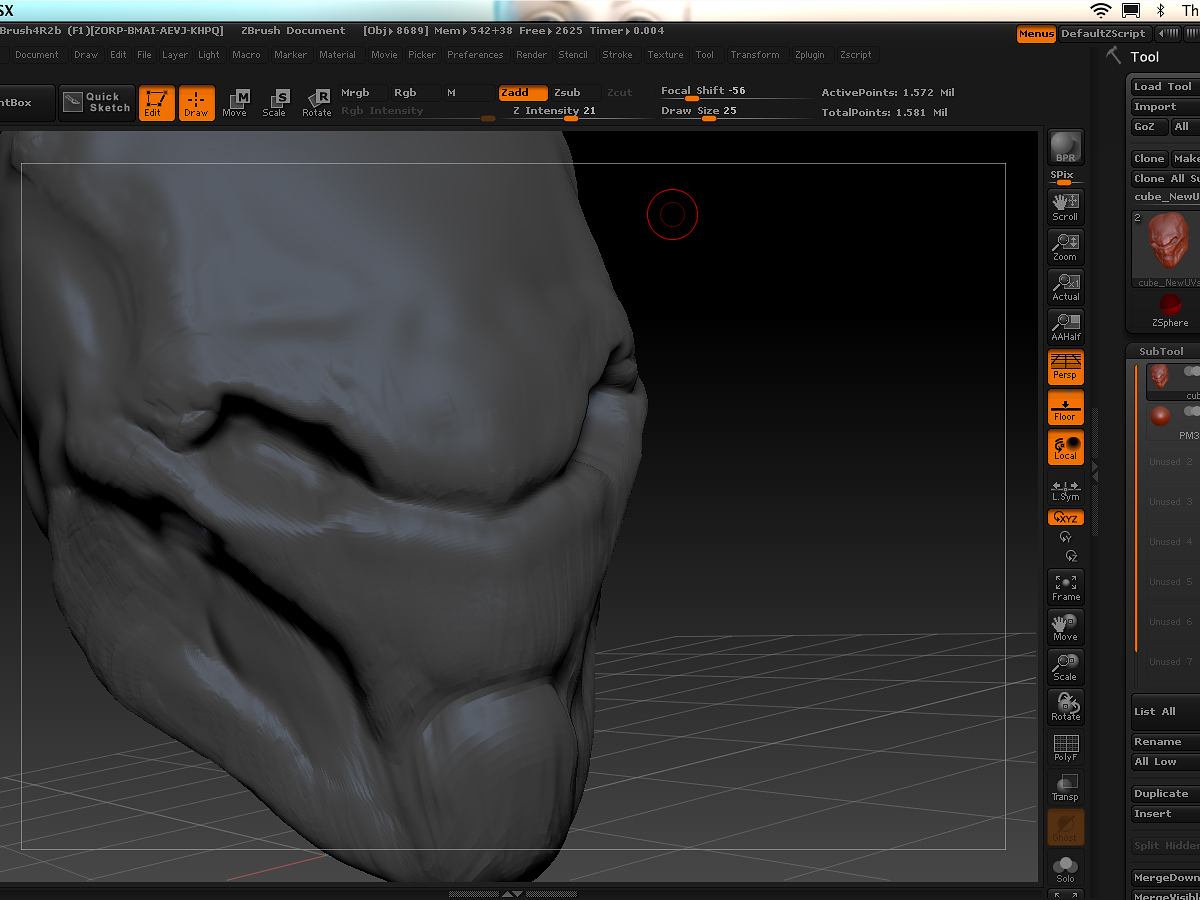Select the Zoom canvas tool

[x=1065, y=246]
